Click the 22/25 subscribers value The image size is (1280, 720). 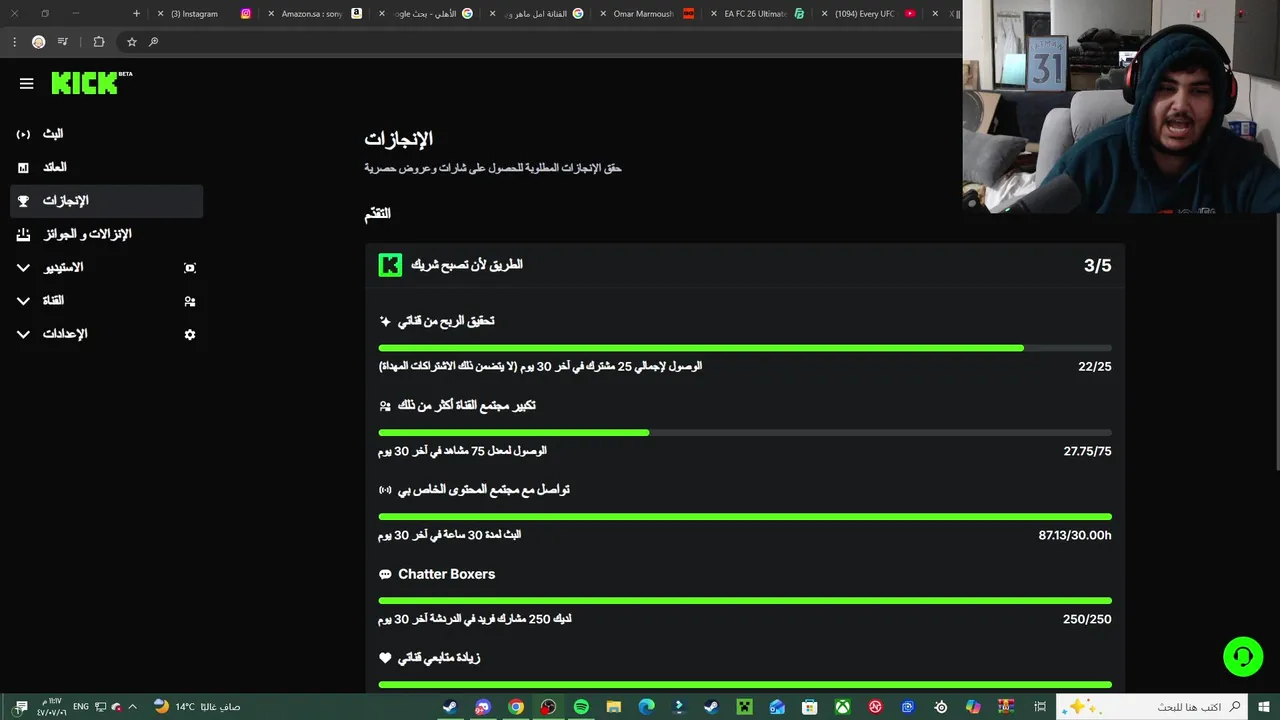click(x=1095, y=367)
